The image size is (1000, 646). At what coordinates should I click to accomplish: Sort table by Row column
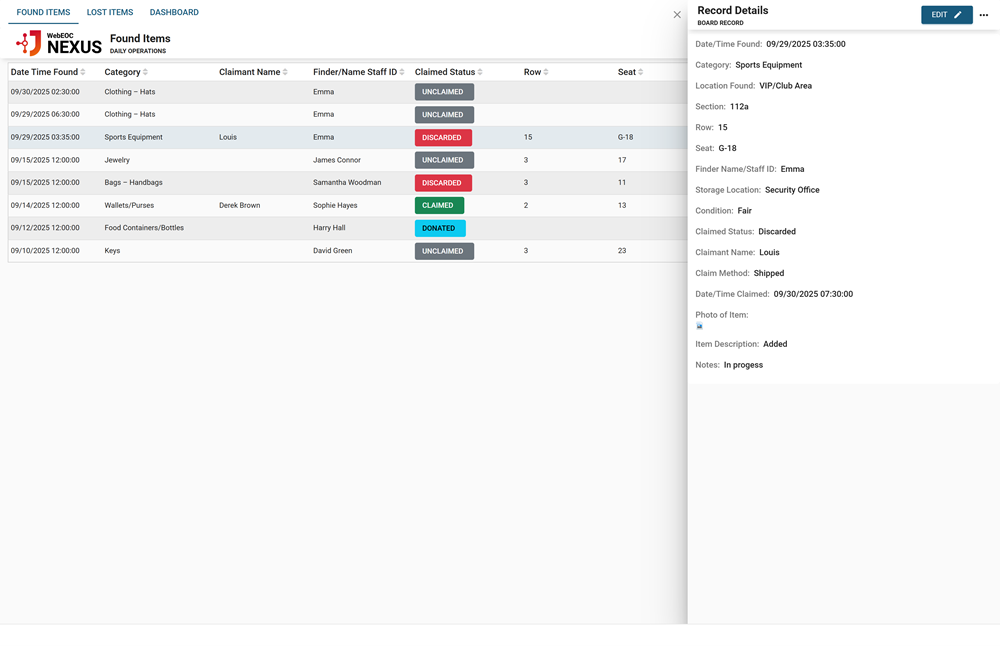coord(546,72)
